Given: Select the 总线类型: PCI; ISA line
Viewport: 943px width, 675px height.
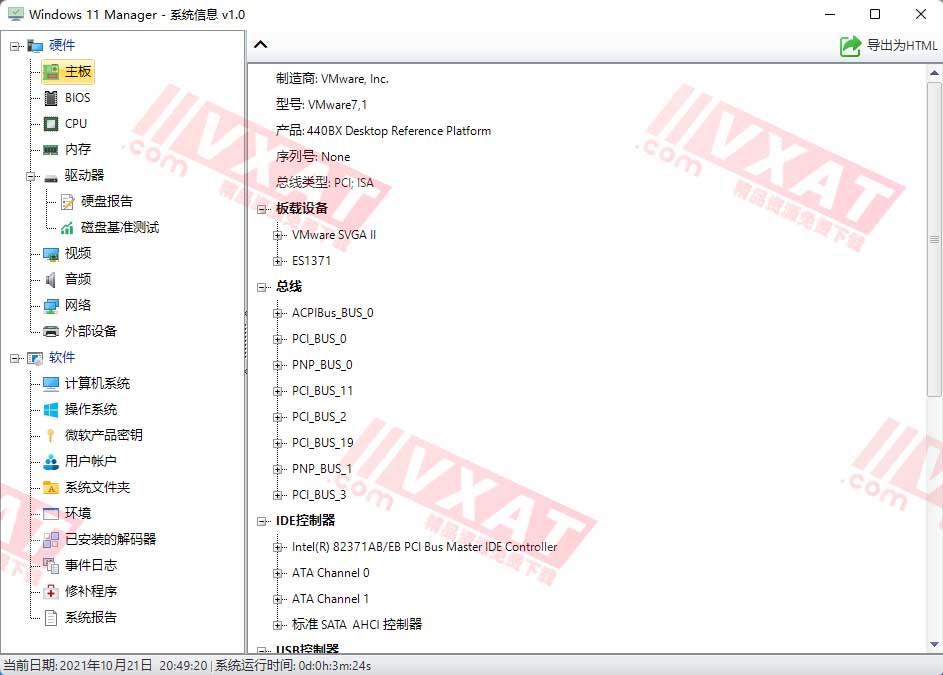Looking at the screenshot, I should (324, 183).
